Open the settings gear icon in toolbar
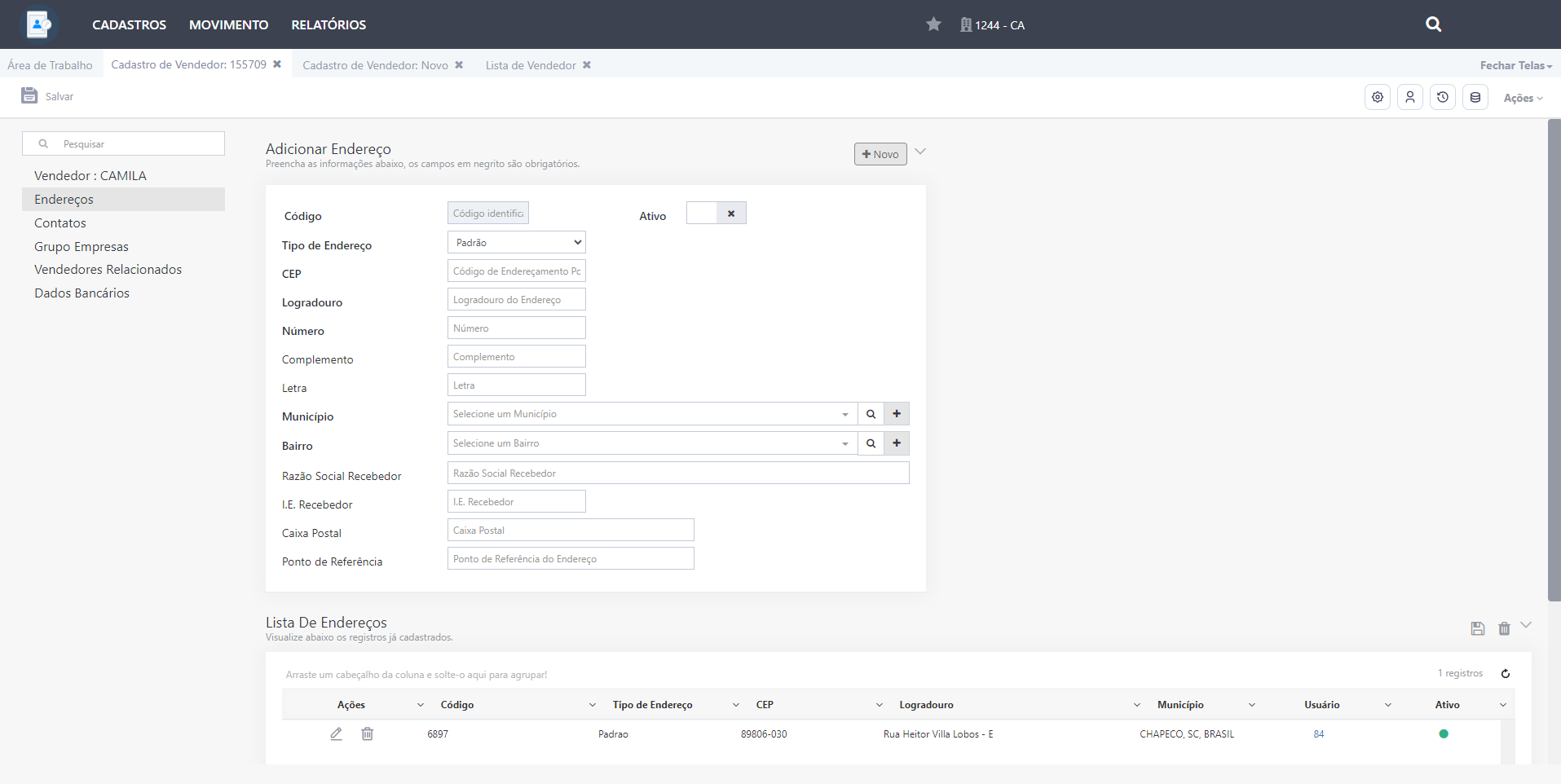Image resolution: width=1561 pixels, height=784 pixels. pos(1378,97)
